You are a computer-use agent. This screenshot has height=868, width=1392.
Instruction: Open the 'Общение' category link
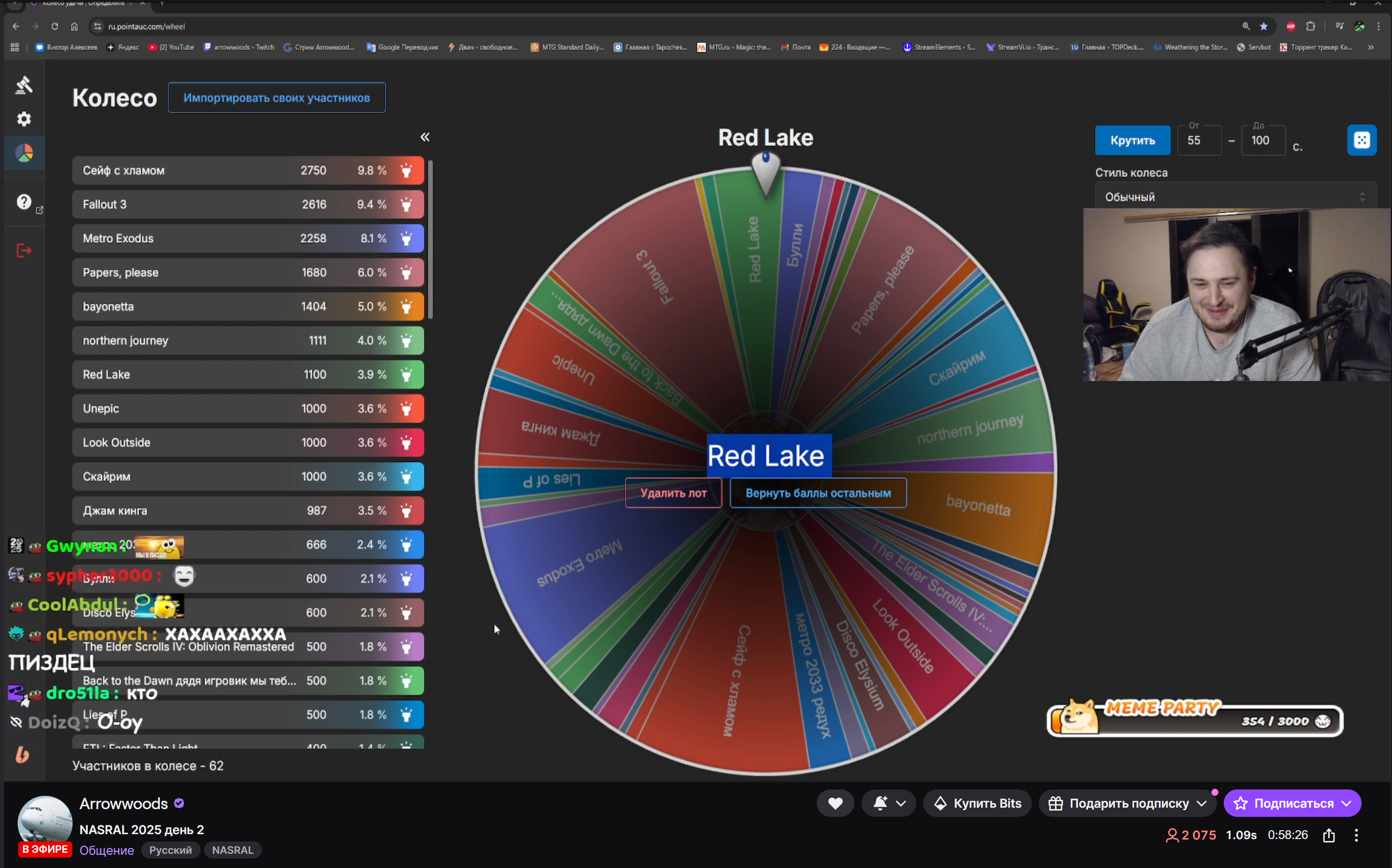pos(107,850)
